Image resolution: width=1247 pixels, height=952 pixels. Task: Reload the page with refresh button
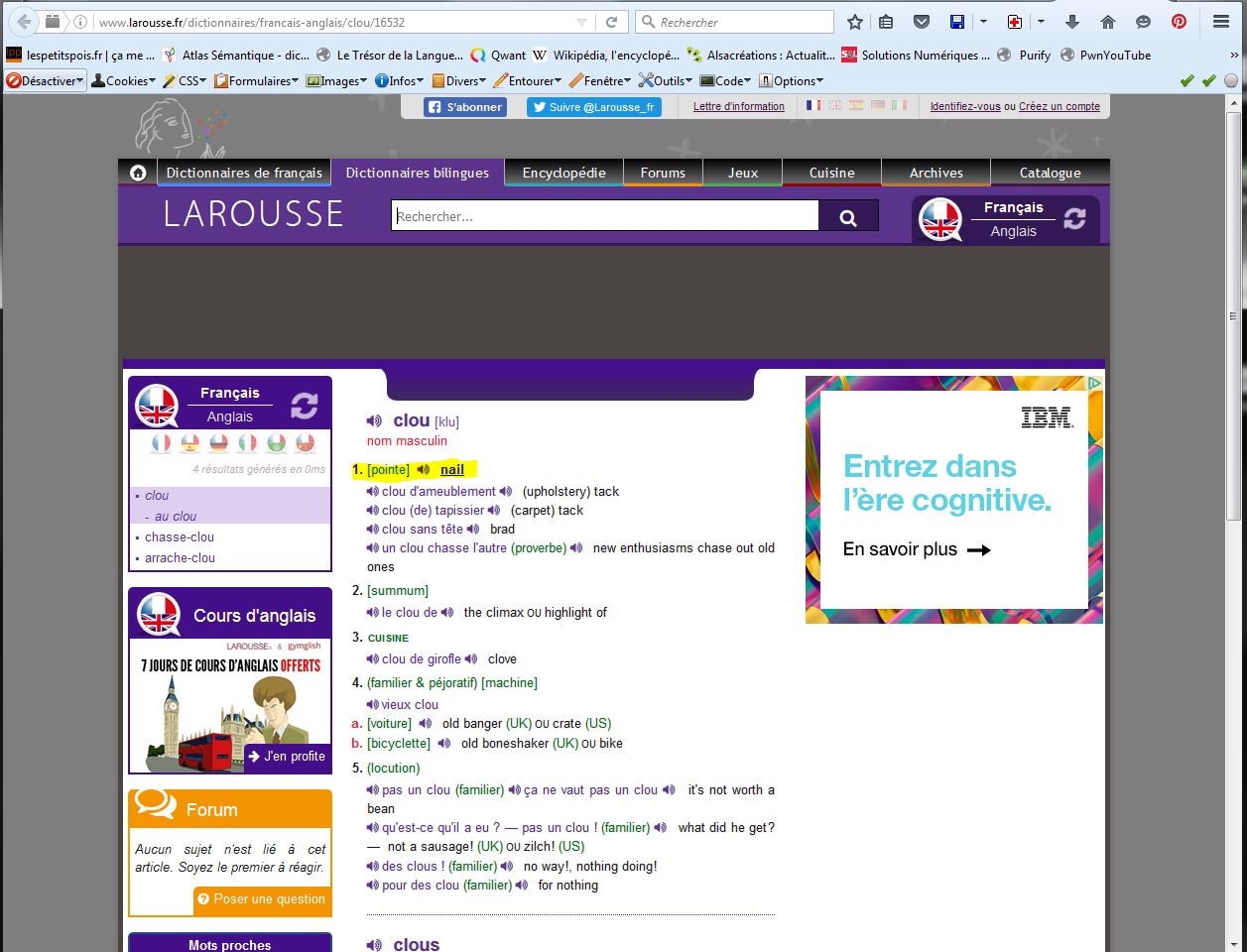click(x=612, y=22)
